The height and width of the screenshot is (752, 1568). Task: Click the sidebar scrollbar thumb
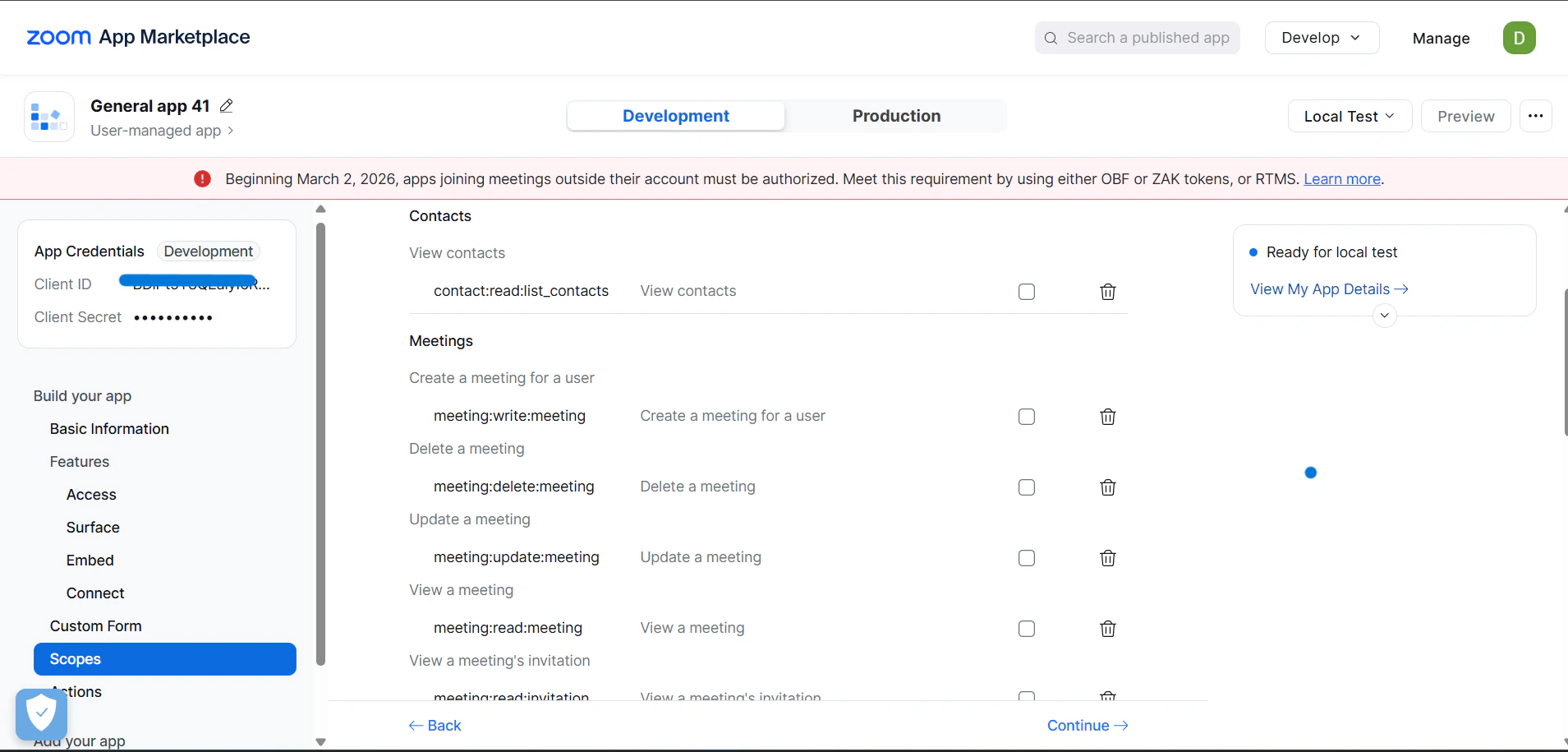click(320, 444)
